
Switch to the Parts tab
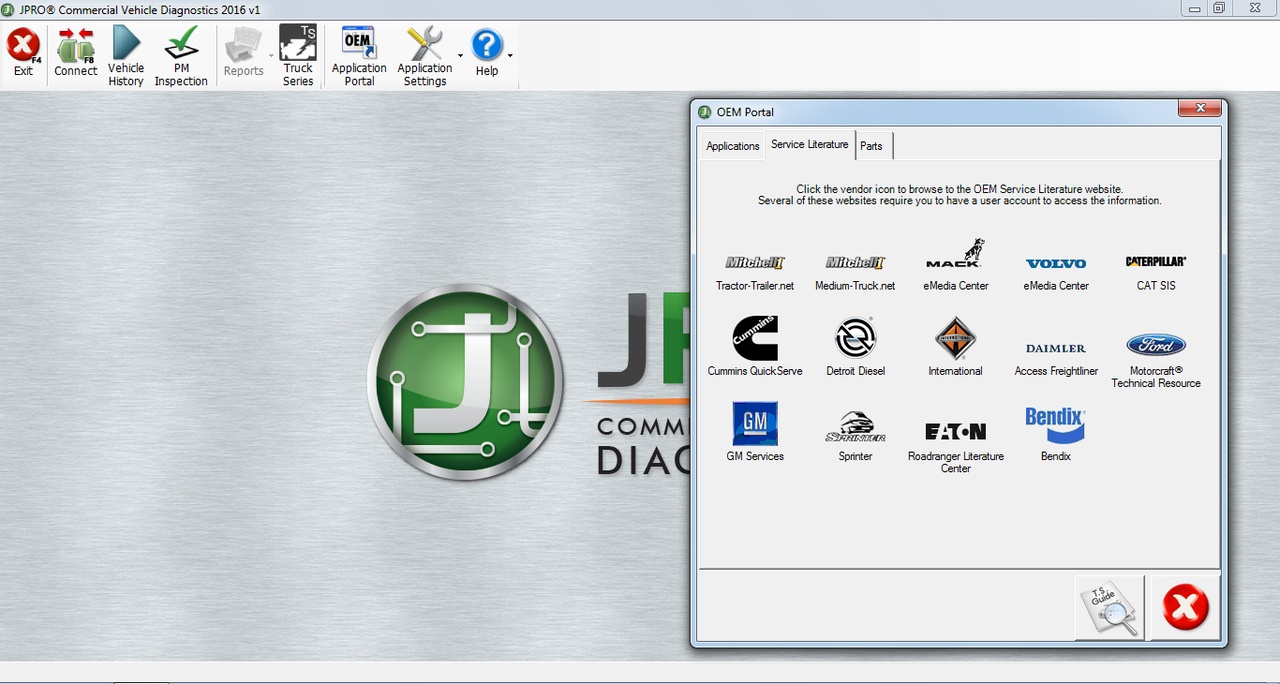click(x=872, y=146)
